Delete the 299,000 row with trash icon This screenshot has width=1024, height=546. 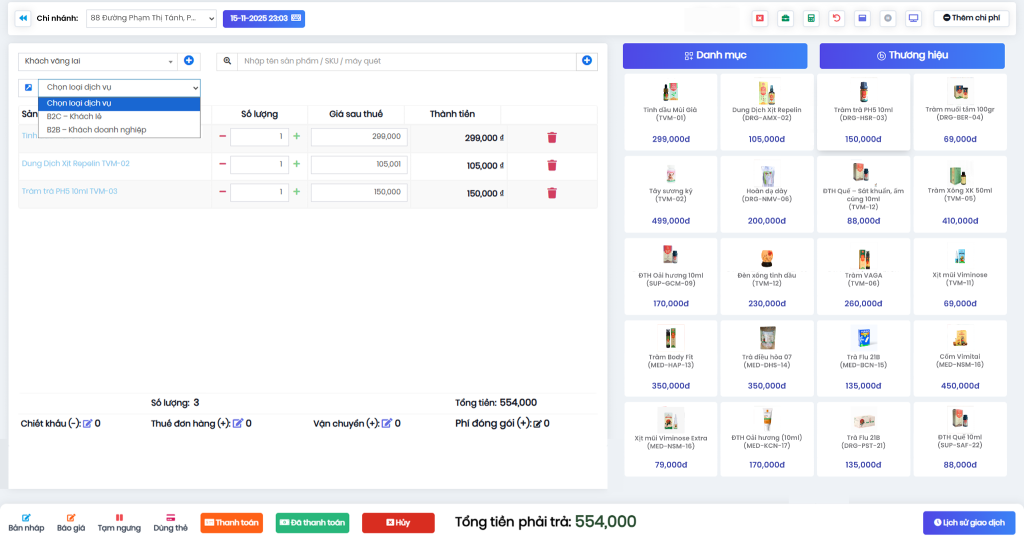[552, 137]
